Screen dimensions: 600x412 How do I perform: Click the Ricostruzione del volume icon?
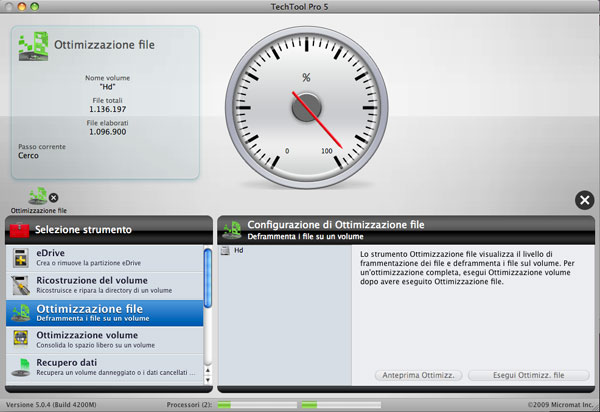pos(21,285)
